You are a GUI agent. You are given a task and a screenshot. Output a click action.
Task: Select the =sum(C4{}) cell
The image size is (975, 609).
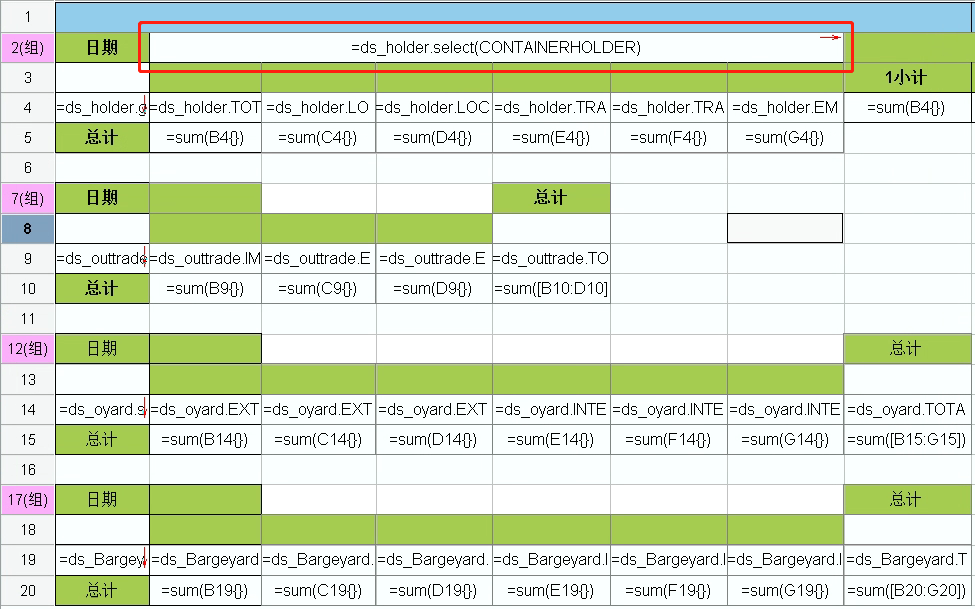318,137
